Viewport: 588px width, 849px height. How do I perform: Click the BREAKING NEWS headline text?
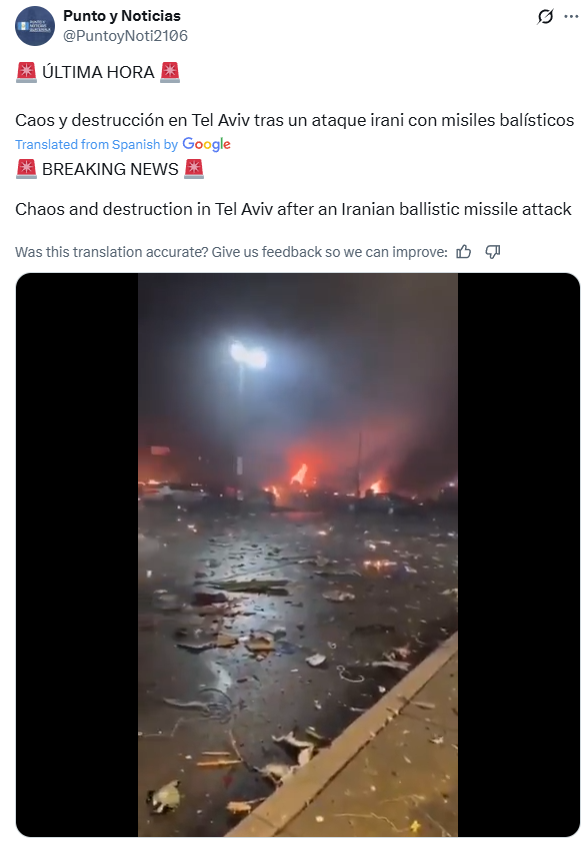coord(110,169)
